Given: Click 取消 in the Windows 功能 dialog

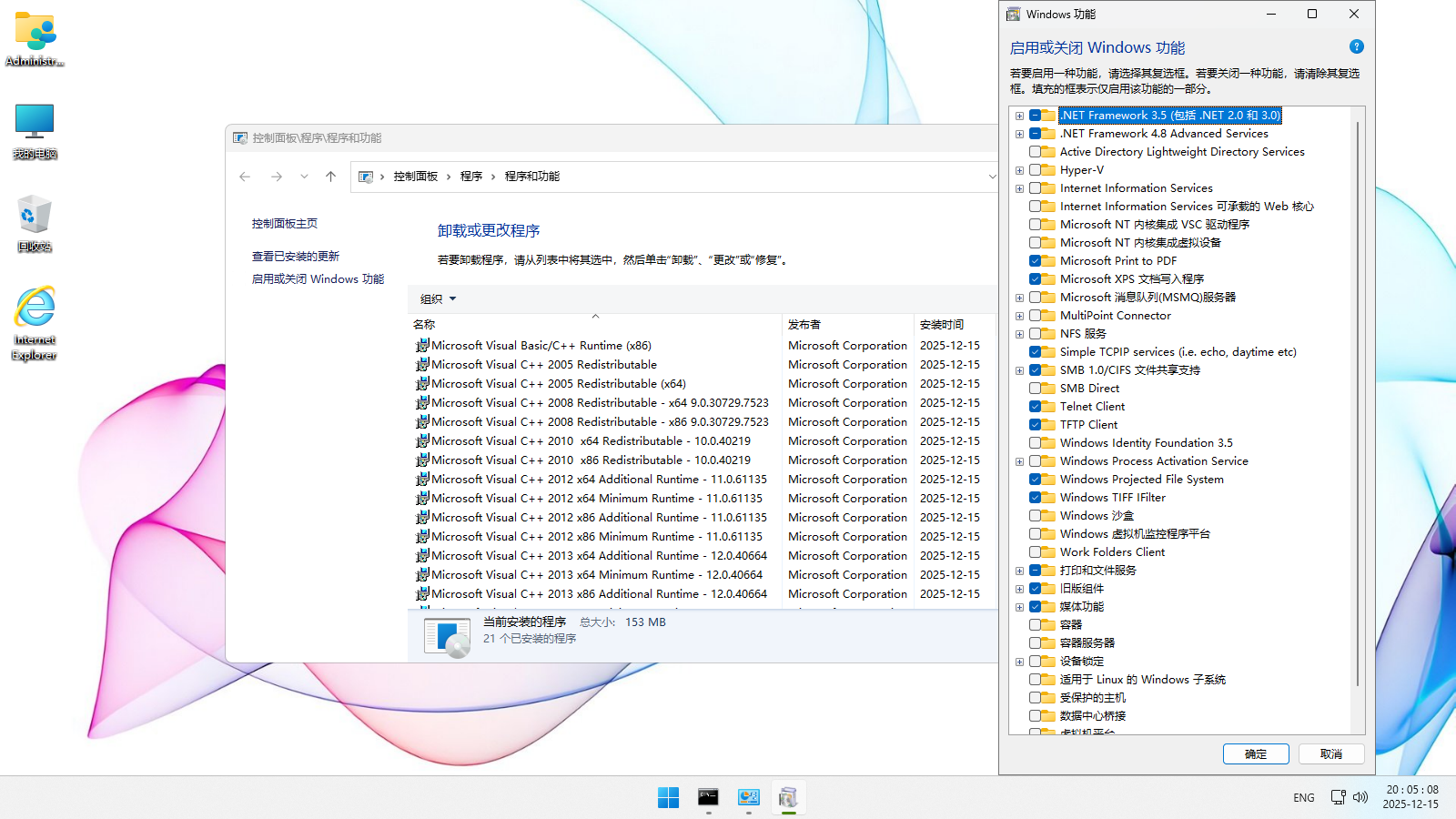Looking at the screenshot, I should tap(1331, 753).
